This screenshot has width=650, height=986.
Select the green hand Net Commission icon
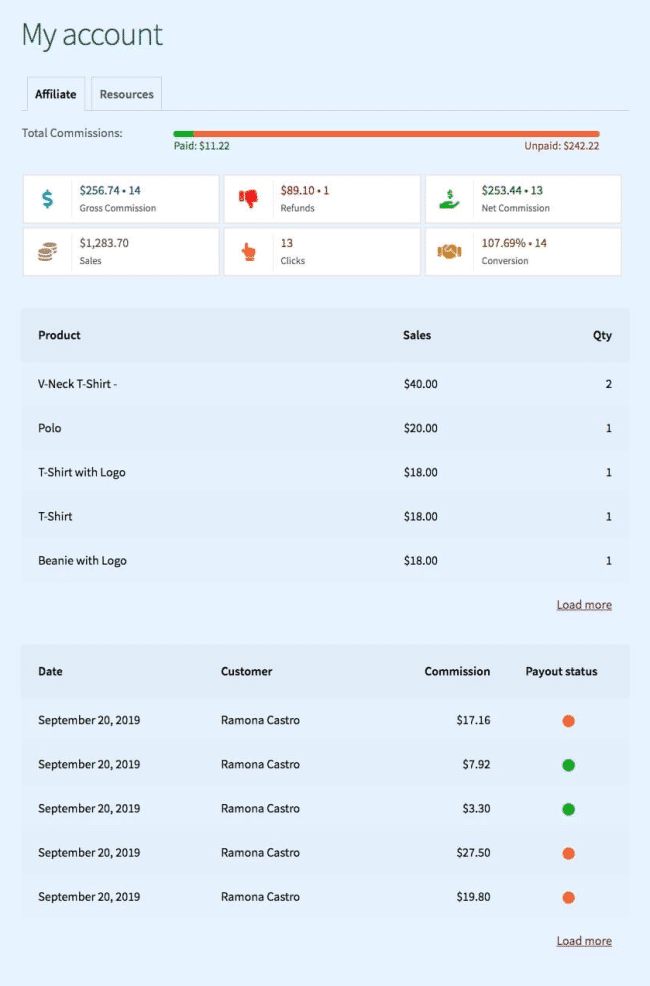click(449, 197)
